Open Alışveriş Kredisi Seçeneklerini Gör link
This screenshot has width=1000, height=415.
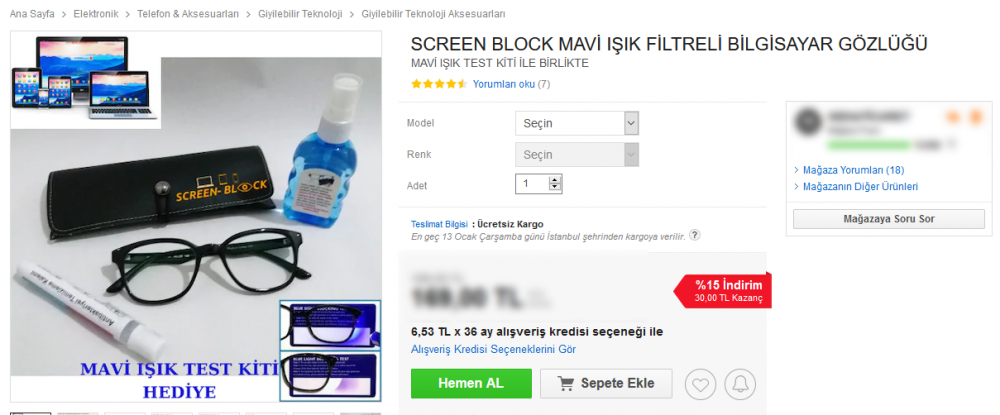click(x=494, y=349)
